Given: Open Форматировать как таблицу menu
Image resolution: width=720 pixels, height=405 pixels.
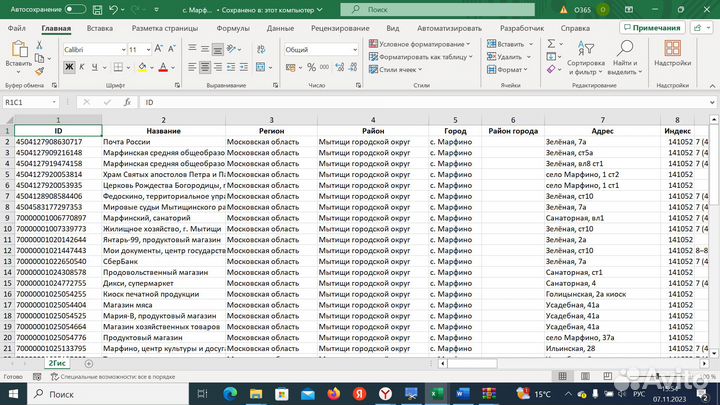Looking at the screenshot, I should click(x=421, y=56).
